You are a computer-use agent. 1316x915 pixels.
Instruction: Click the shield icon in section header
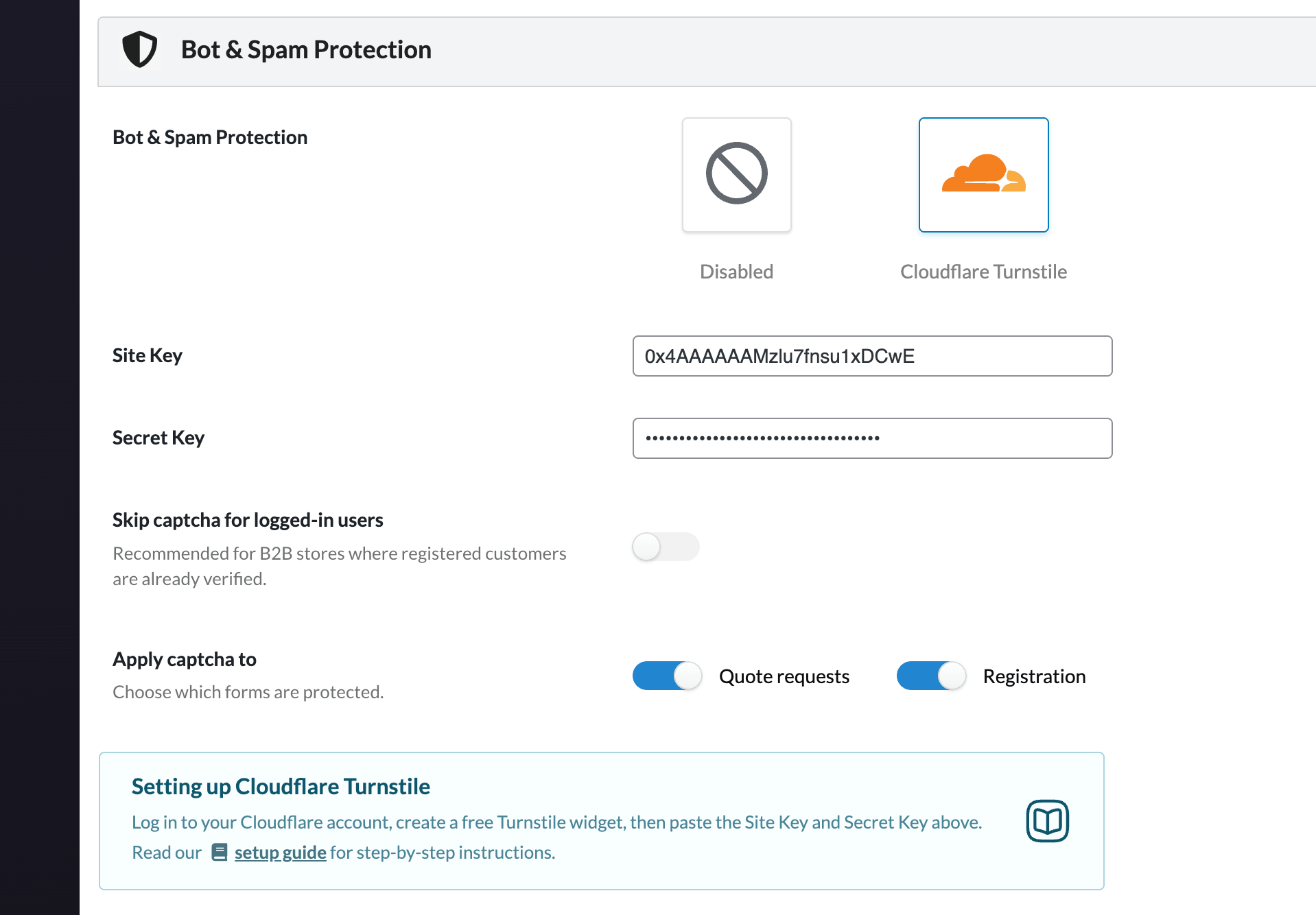pos(139,49)
